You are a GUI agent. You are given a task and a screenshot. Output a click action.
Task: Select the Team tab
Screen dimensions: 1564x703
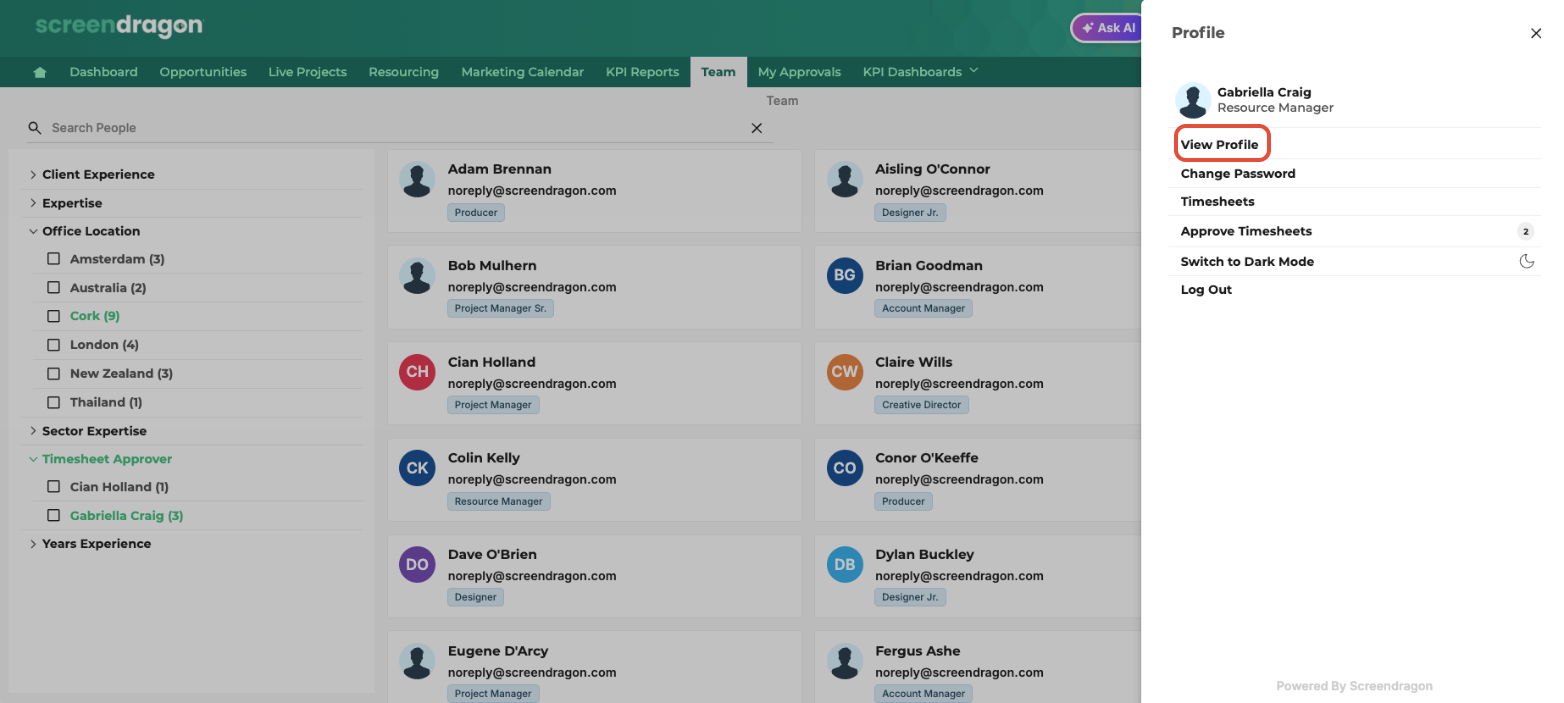coord(718,72)
